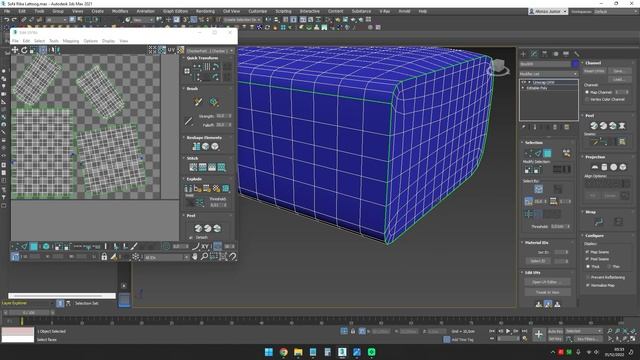The height and width of the screenshot is (360, 640).
Task: Open the Rendering menu in main menu bar
Action: click(x=205, y=11)
